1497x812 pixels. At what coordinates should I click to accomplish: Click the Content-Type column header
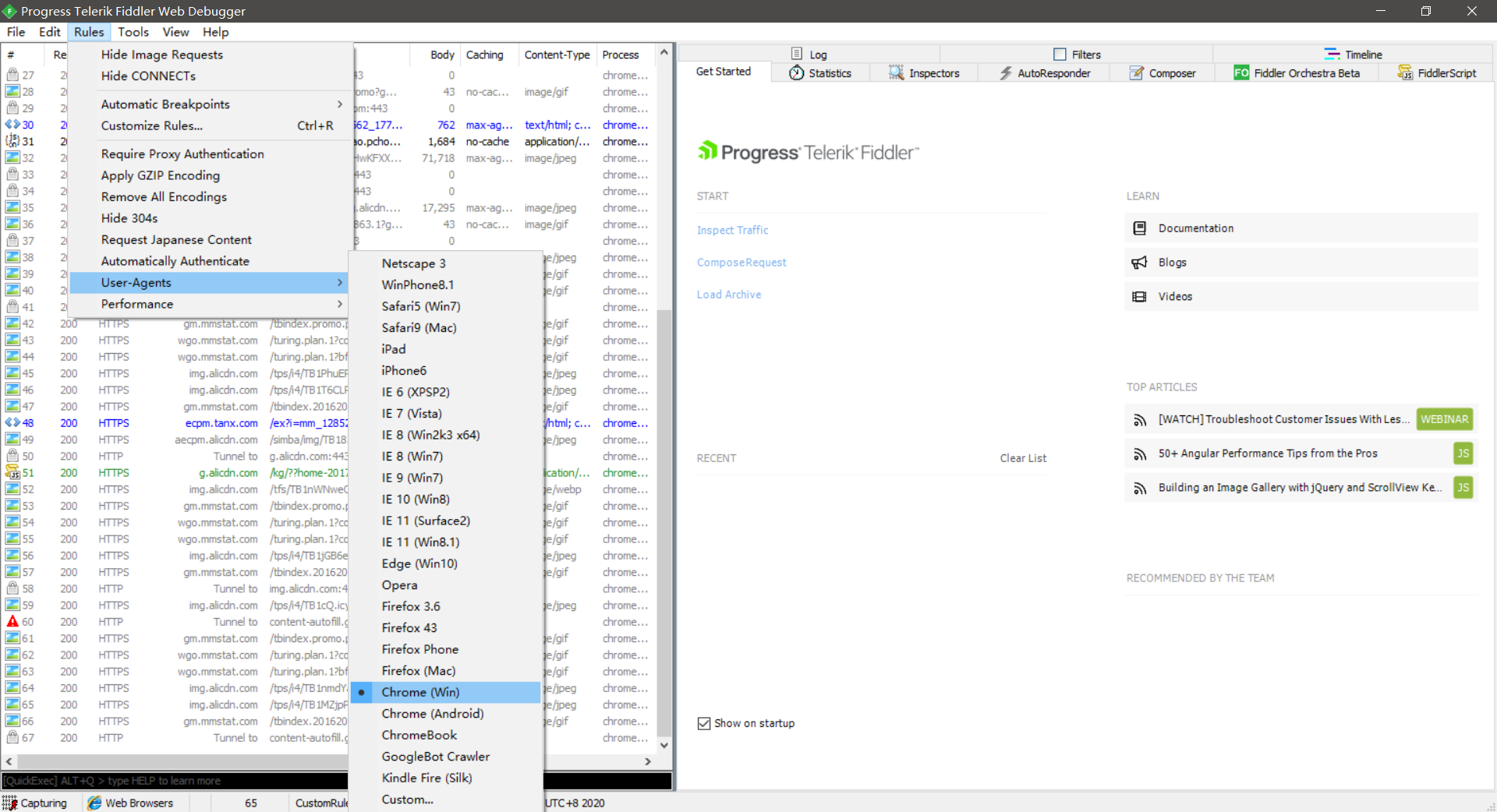[557, 55]
